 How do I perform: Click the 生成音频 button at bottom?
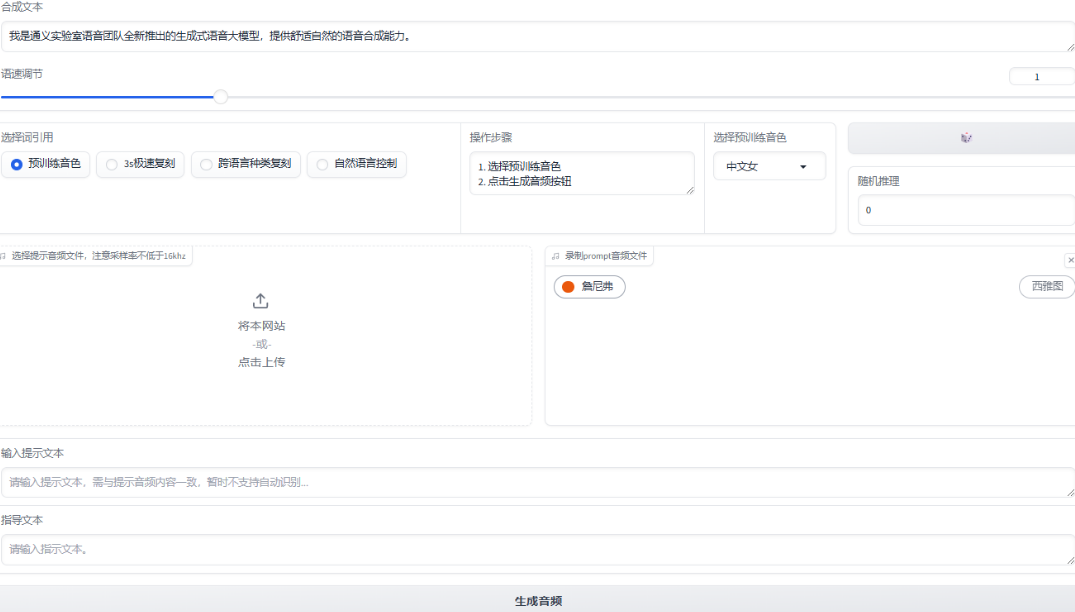[535, 601]
